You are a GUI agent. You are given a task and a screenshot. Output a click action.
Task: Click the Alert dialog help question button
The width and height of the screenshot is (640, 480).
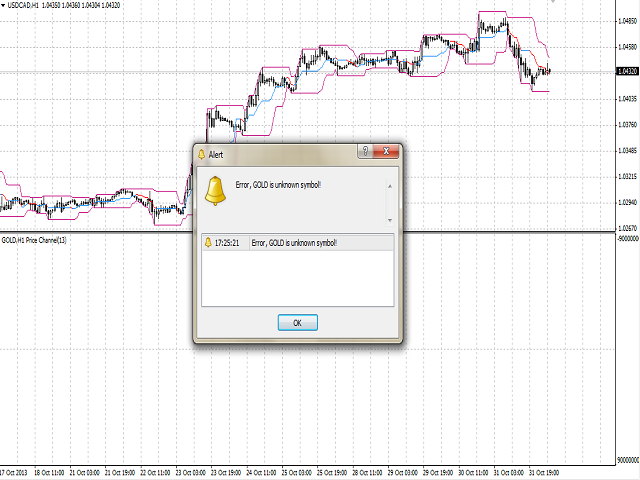(365, 151)
